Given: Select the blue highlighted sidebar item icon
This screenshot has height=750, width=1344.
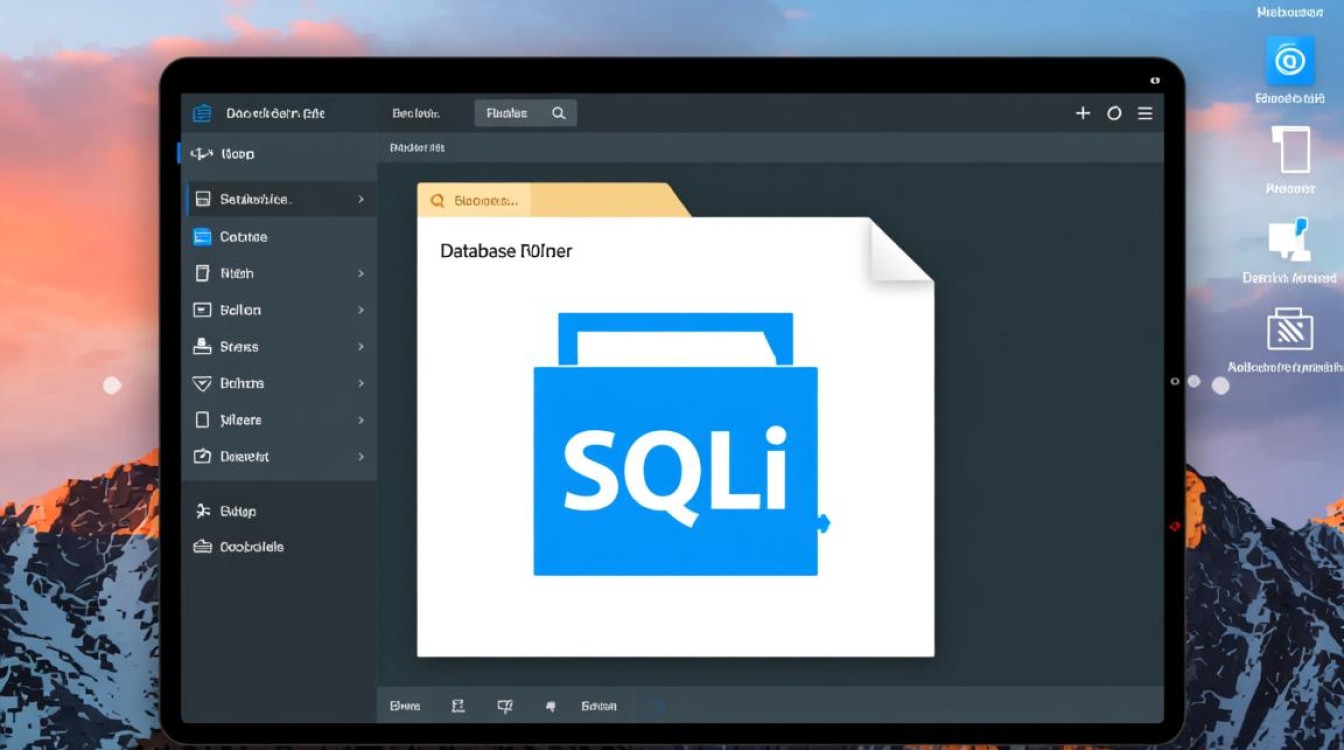Looking at the screenshot, I should pyautogui.click(x=202, y=237).
